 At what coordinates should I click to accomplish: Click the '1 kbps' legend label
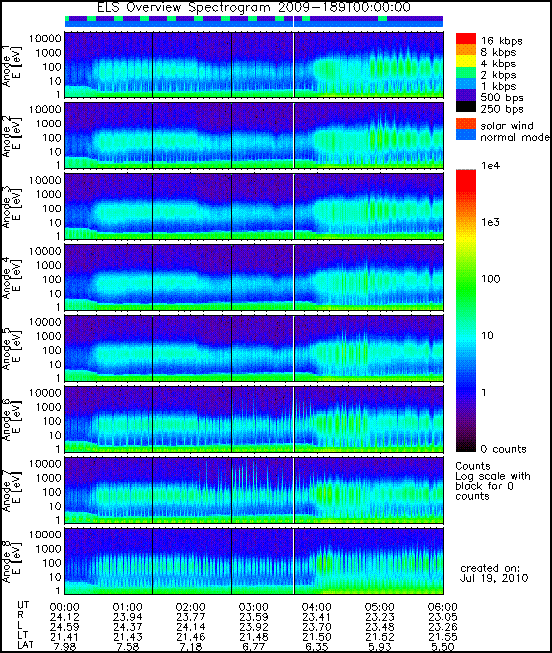pyautogui.click(x=498, y=86)
